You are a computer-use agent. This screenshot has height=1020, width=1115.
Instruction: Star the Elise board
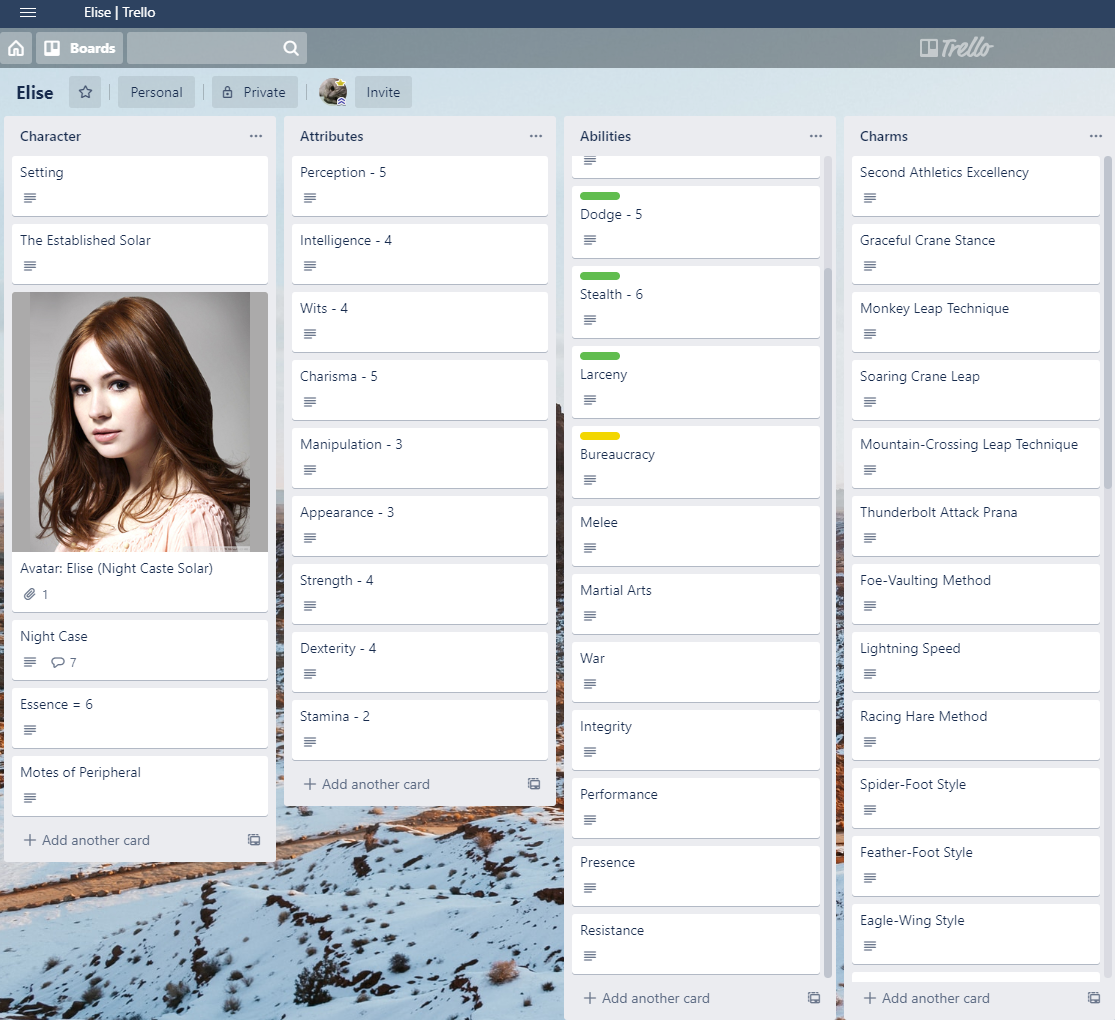(x=84, y=92)
